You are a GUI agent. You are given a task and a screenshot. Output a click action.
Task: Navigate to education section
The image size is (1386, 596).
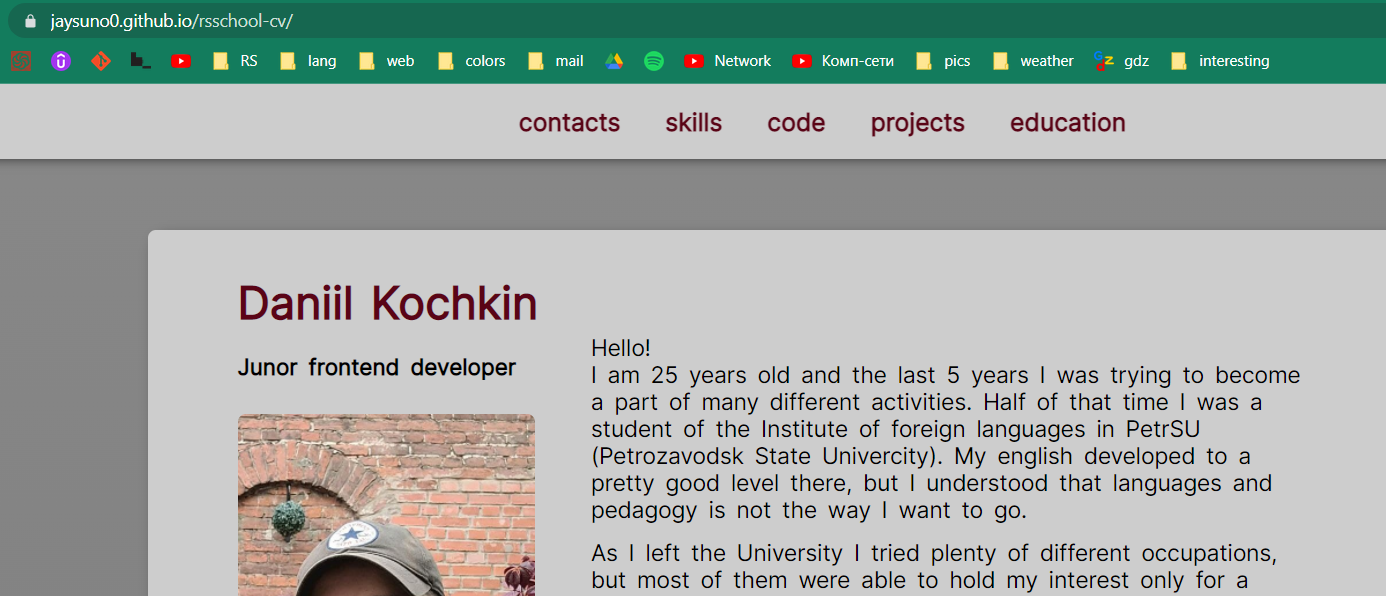tap(1068, 123)
